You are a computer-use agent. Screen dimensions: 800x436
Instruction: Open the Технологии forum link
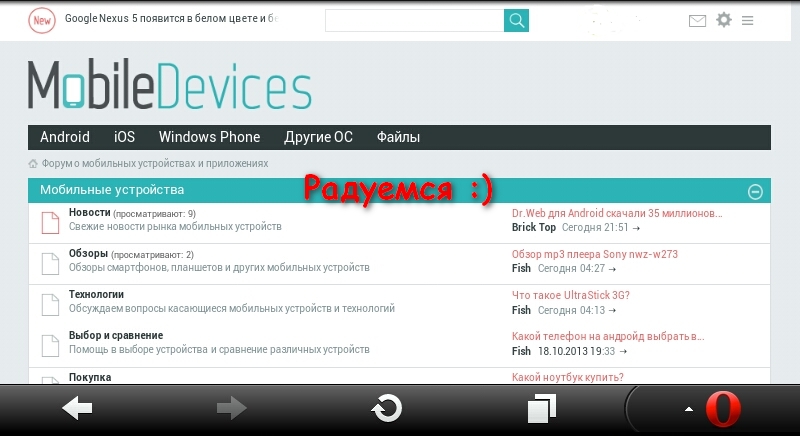(96, 294)
